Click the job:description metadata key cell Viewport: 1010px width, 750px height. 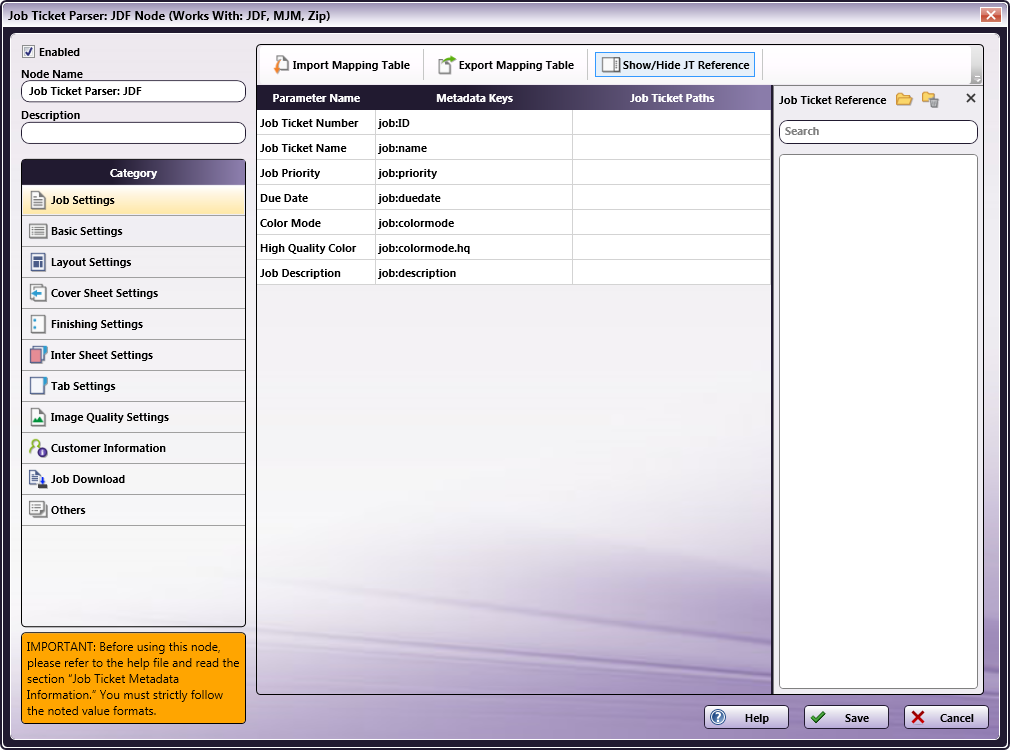coord(474,273)
